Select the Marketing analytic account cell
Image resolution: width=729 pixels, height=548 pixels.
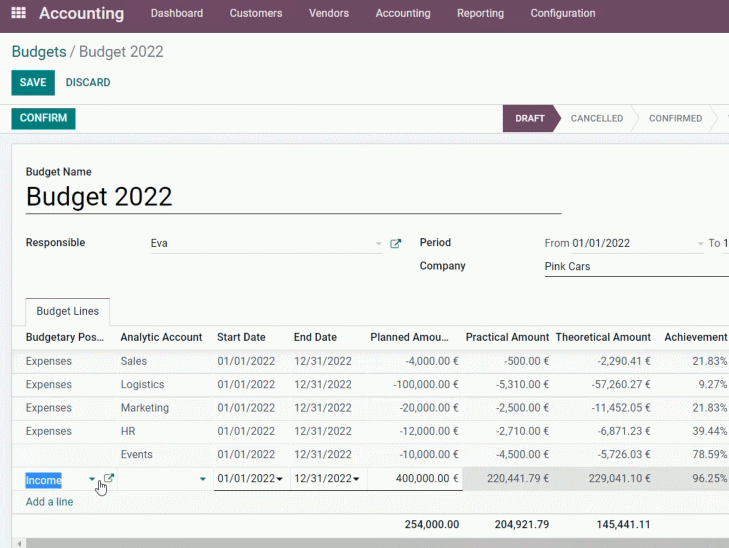pos(145,408)
